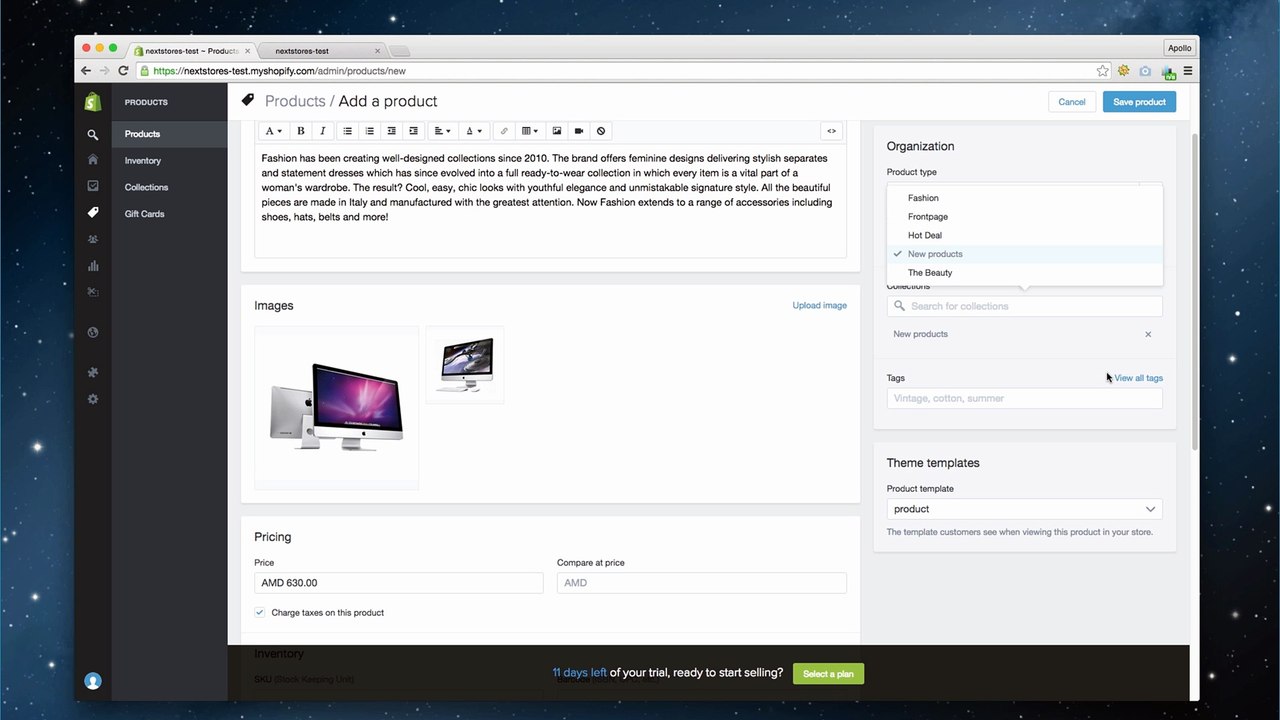
Task: Open the Product template dropdown
Action: coord(1024,509)
